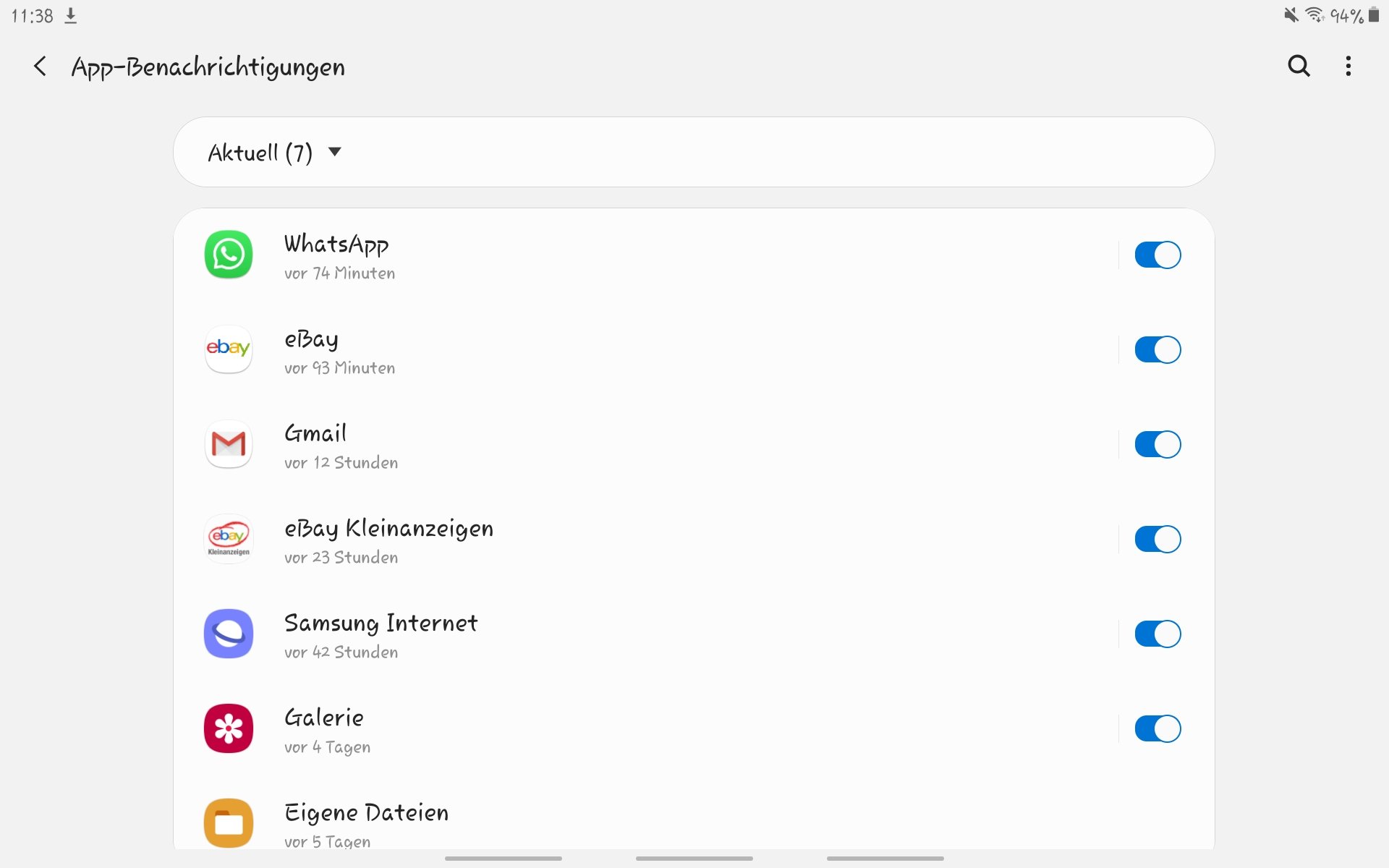This screenshot has width=1389, height=868.
Task: Tap the Samsung Internet app icon
Action: (x=229, y=634)
